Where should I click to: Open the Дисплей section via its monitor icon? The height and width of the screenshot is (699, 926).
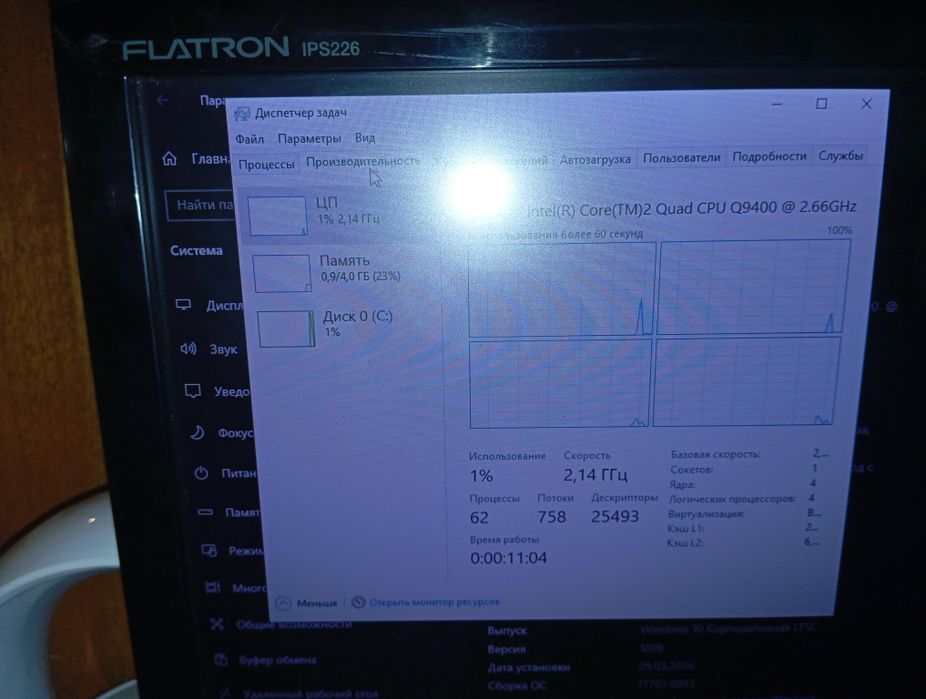tap(183, 305)
